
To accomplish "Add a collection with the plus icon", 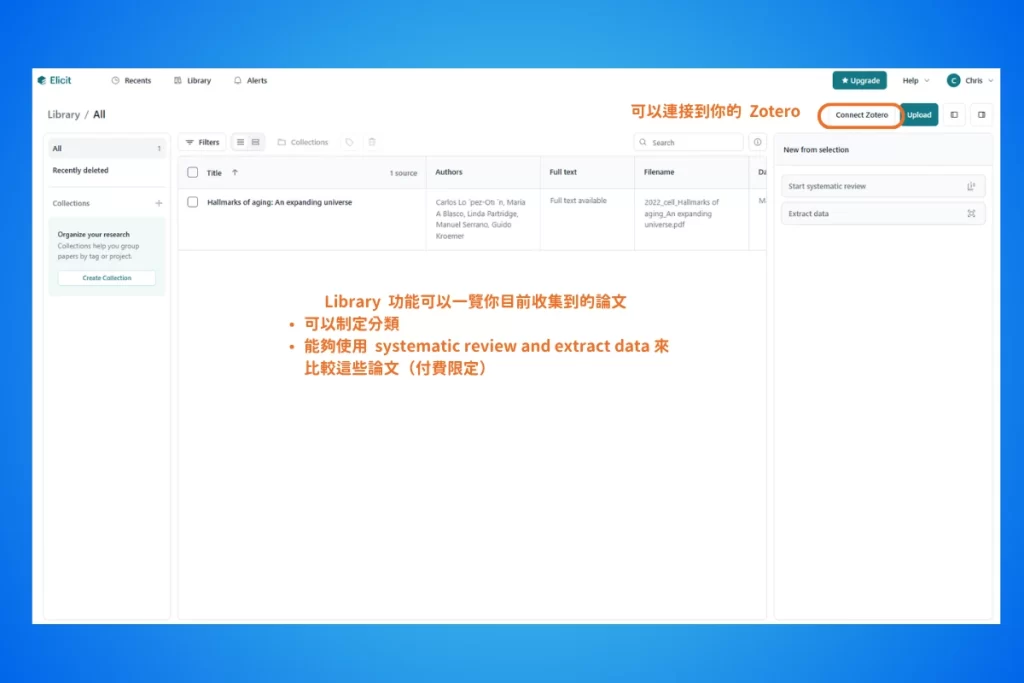I will [x=159, y=203].
